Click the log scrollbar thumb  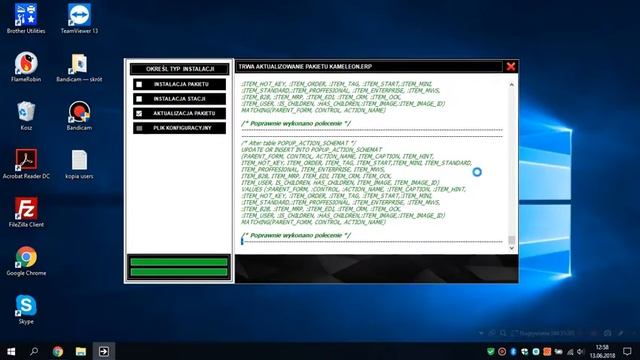click(511, 240)
